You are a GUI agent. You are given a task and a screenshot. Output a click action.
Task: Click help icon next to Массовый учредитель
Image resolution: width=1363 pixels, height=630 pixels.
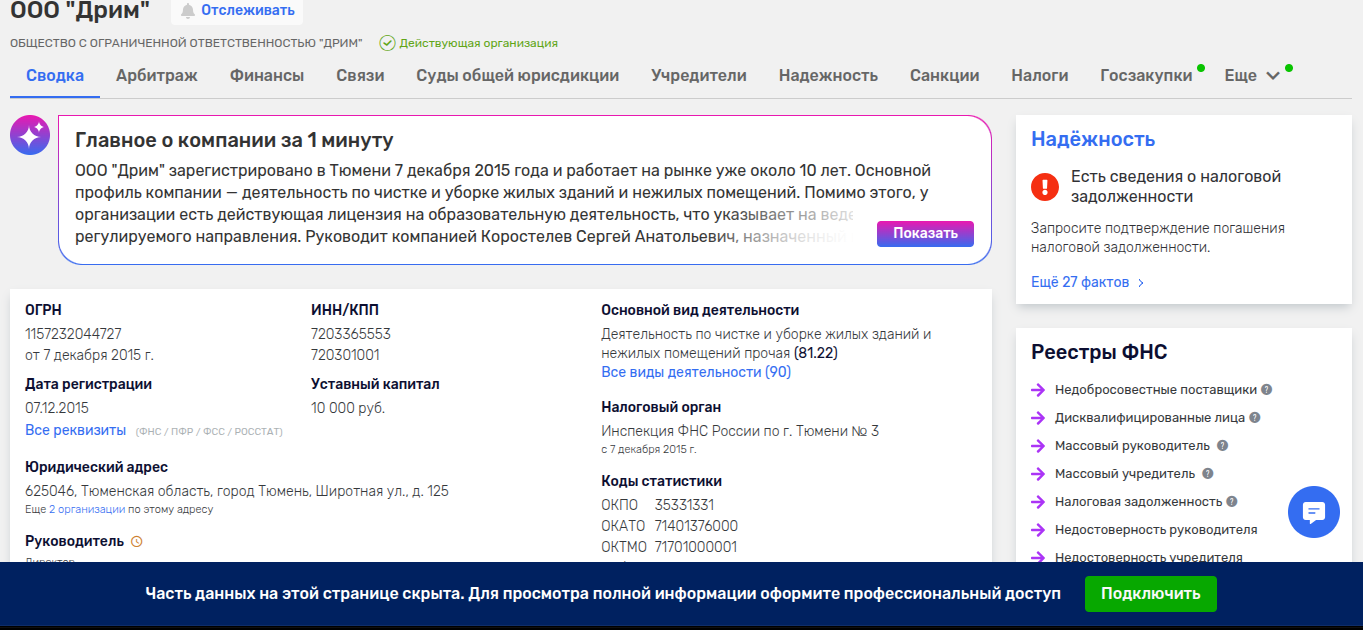point(1208,474)
